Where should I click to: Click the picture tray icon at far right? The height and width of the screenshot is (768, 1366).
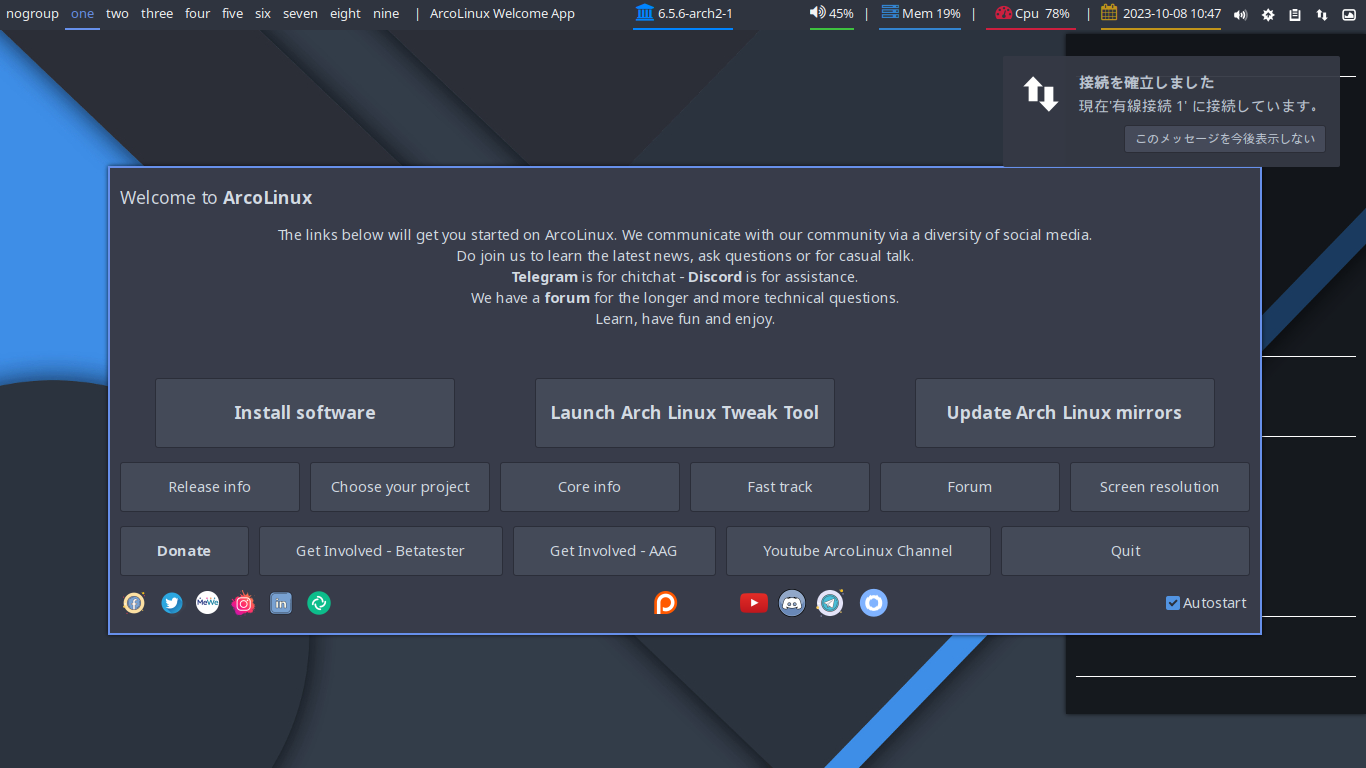[1348, 14]
